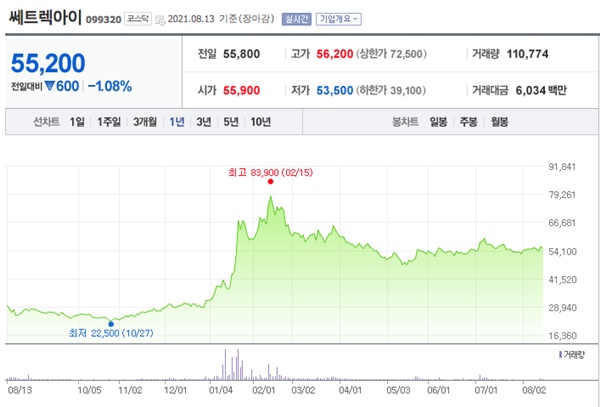Click the current price 55,200
Viewport: 600px width, 407px height.
48,63
